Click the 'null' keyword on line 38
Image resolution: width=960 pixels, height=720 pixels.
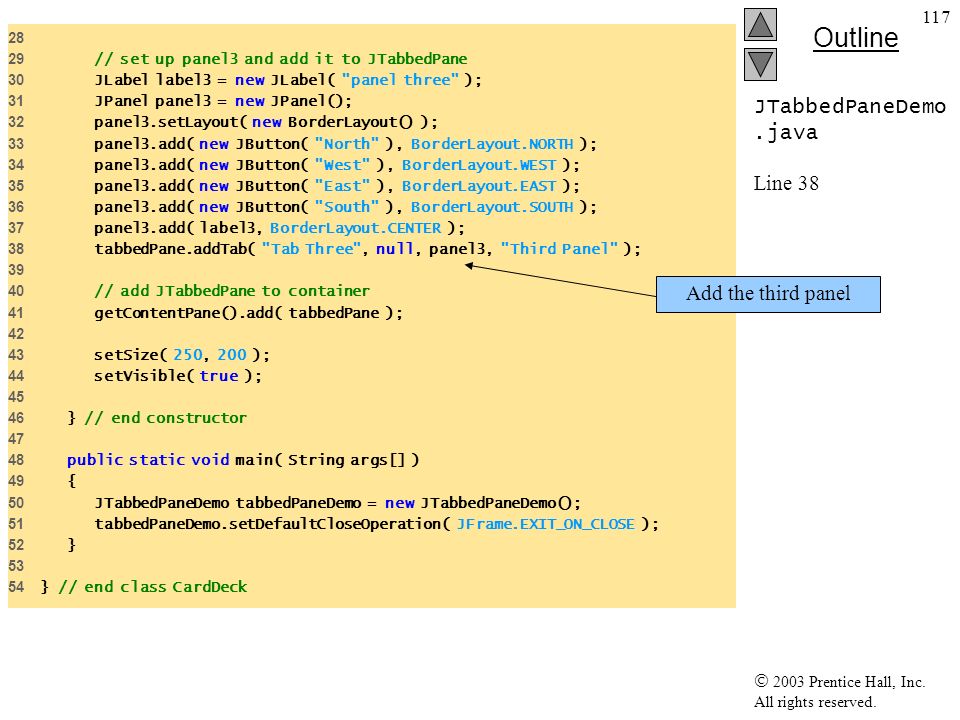coord(394,249)
